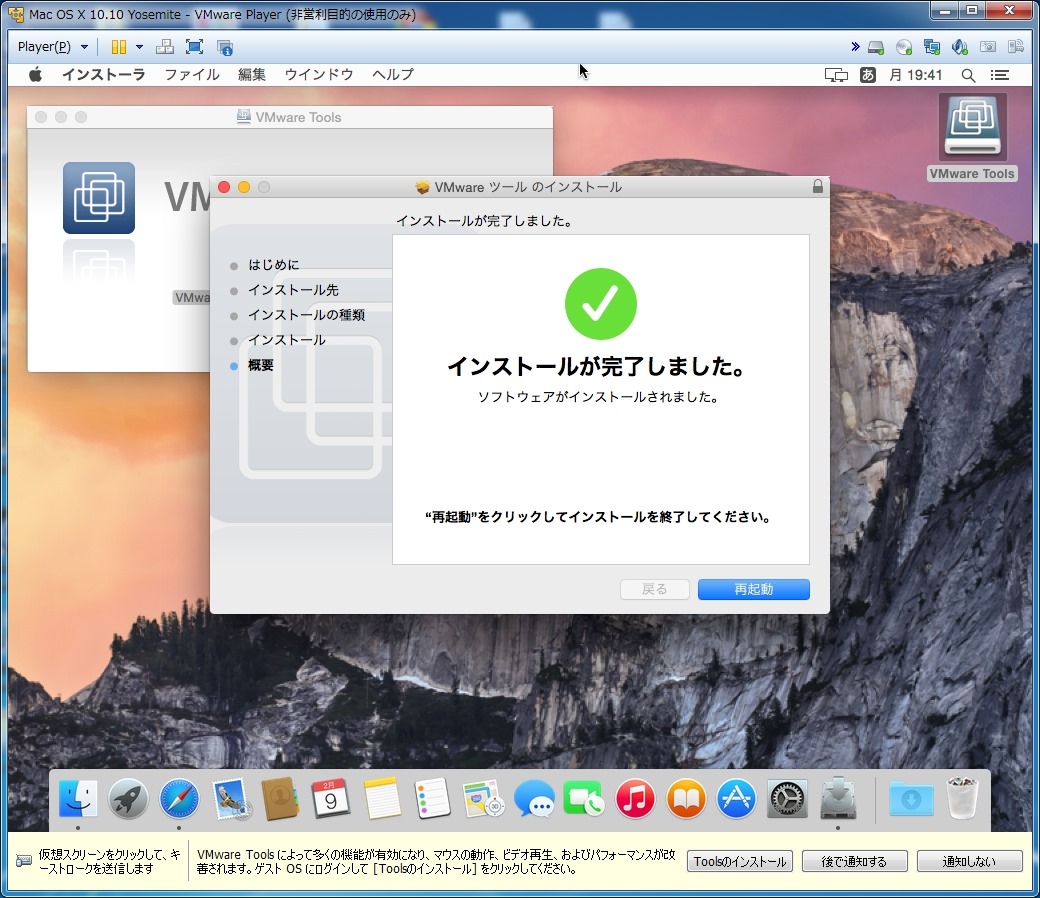Open iBooks from the Dock
1040x898 pixels.
(x=686, y=799)
